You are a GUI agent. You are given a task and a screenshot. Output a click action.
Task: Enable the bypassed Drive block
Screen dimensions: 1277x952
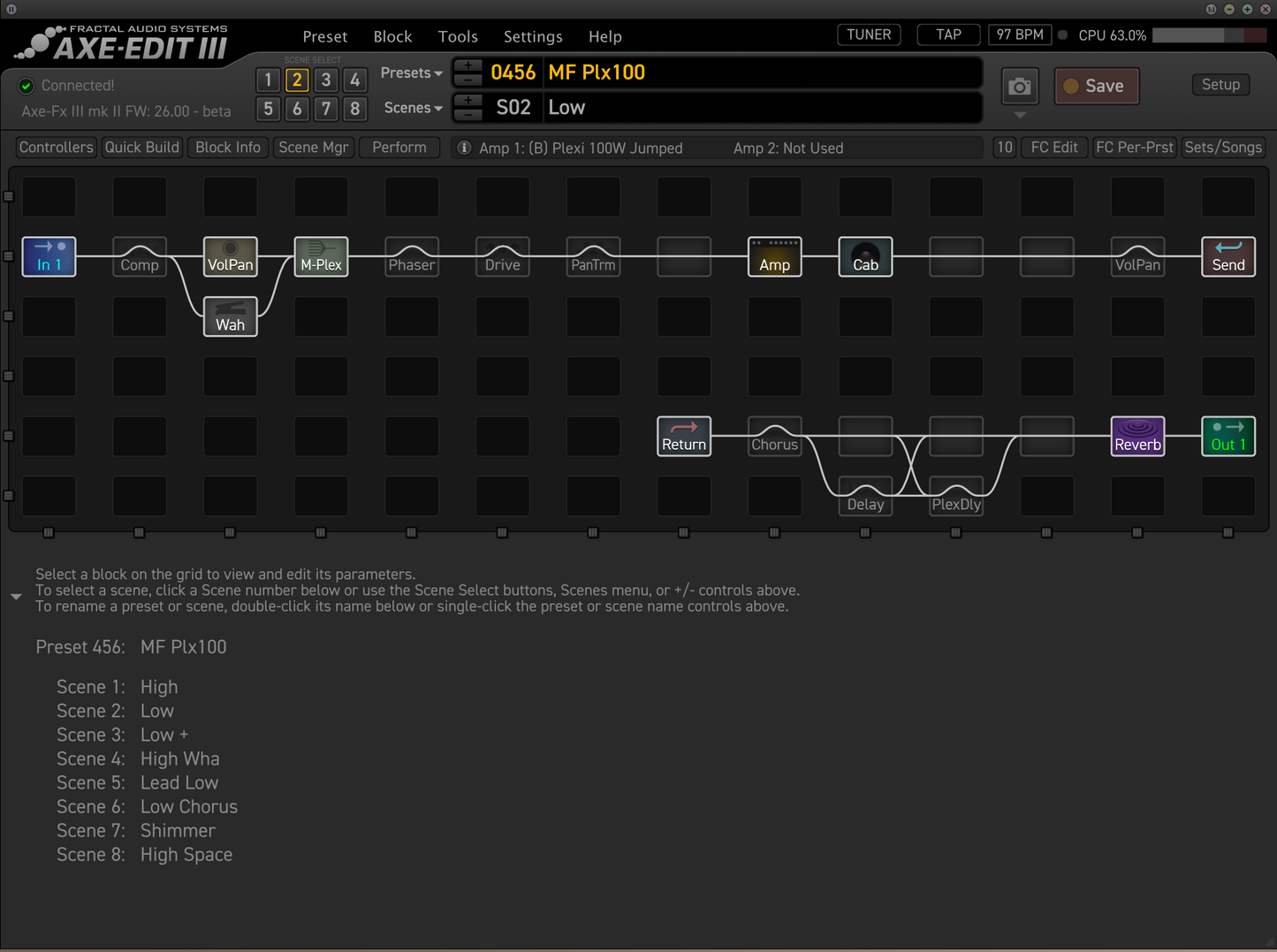click(502, 256)
